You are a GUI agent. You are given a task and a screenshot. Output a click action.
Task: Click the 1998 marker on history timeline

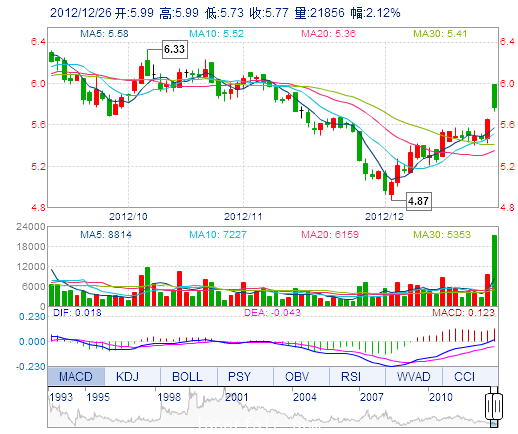tap(169, 397)
